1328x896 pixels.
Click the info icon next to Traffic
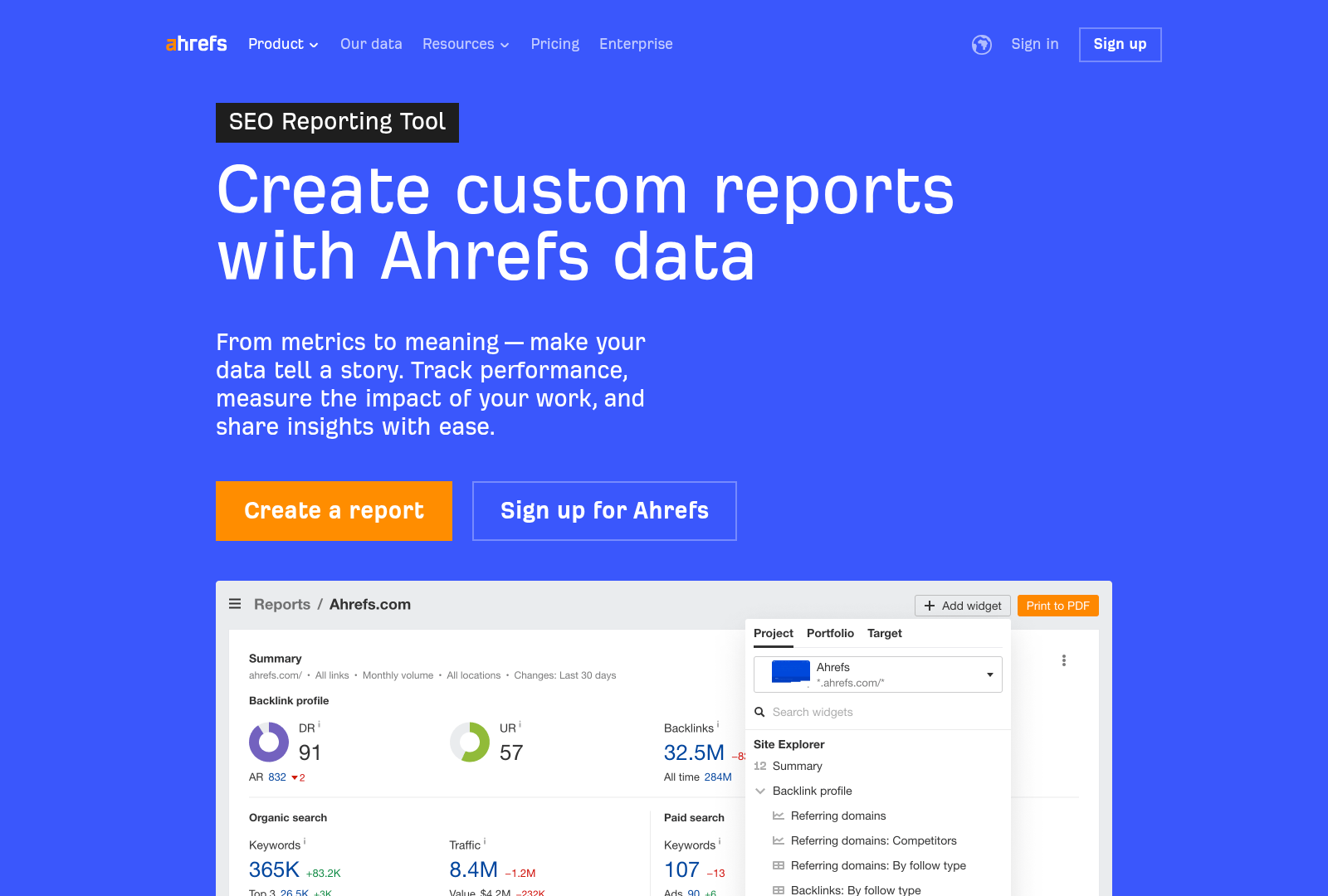485,842
